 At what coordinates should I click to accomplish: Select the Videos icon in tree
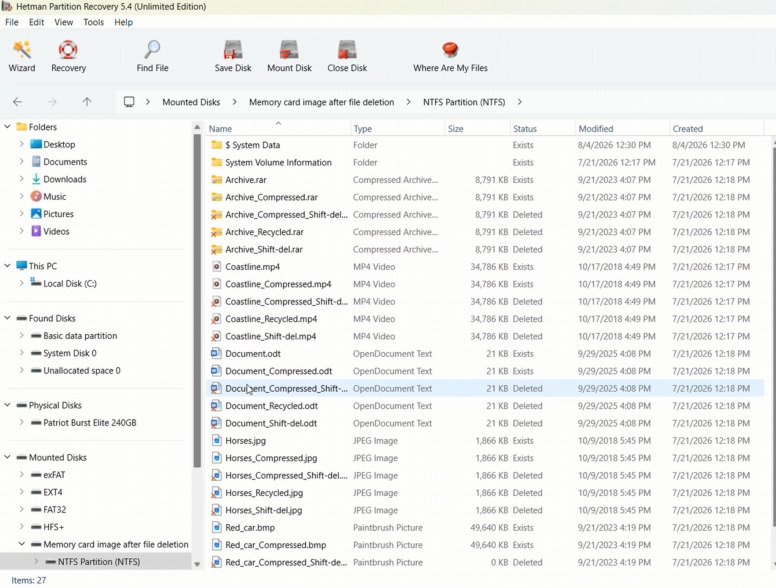[x=36, y=231]
